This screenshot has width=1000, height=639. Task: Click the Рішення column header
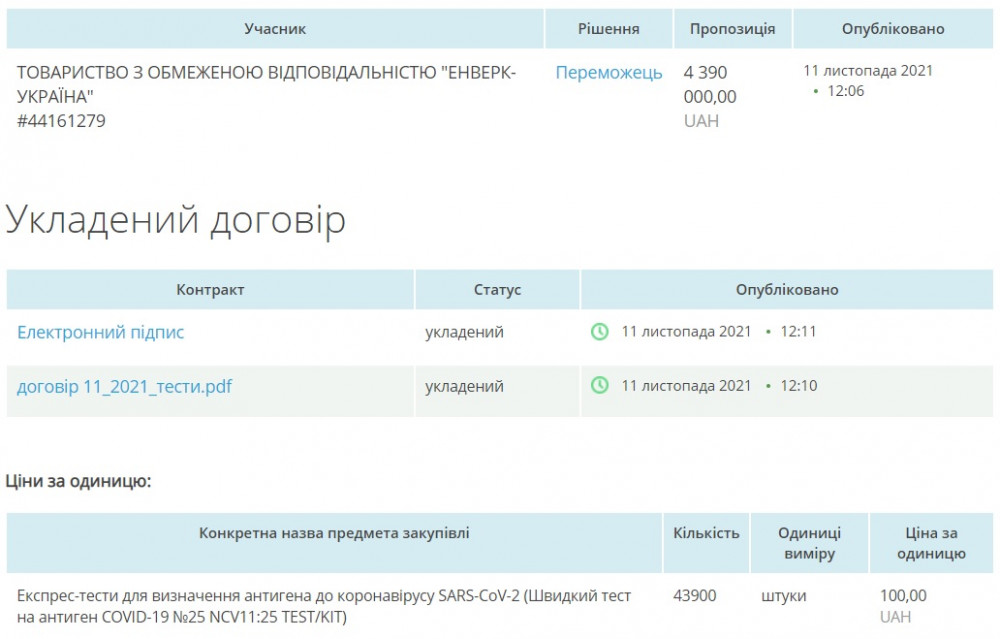pyautogui.click(x=608, y=29)
